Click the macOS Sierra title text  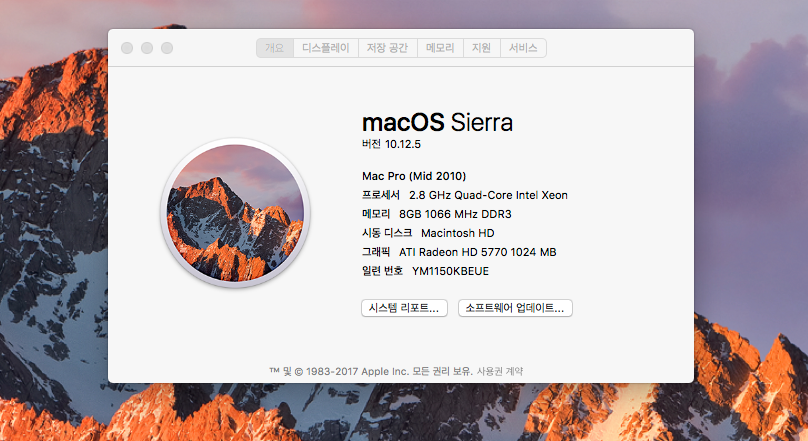[x=437, y=123]
